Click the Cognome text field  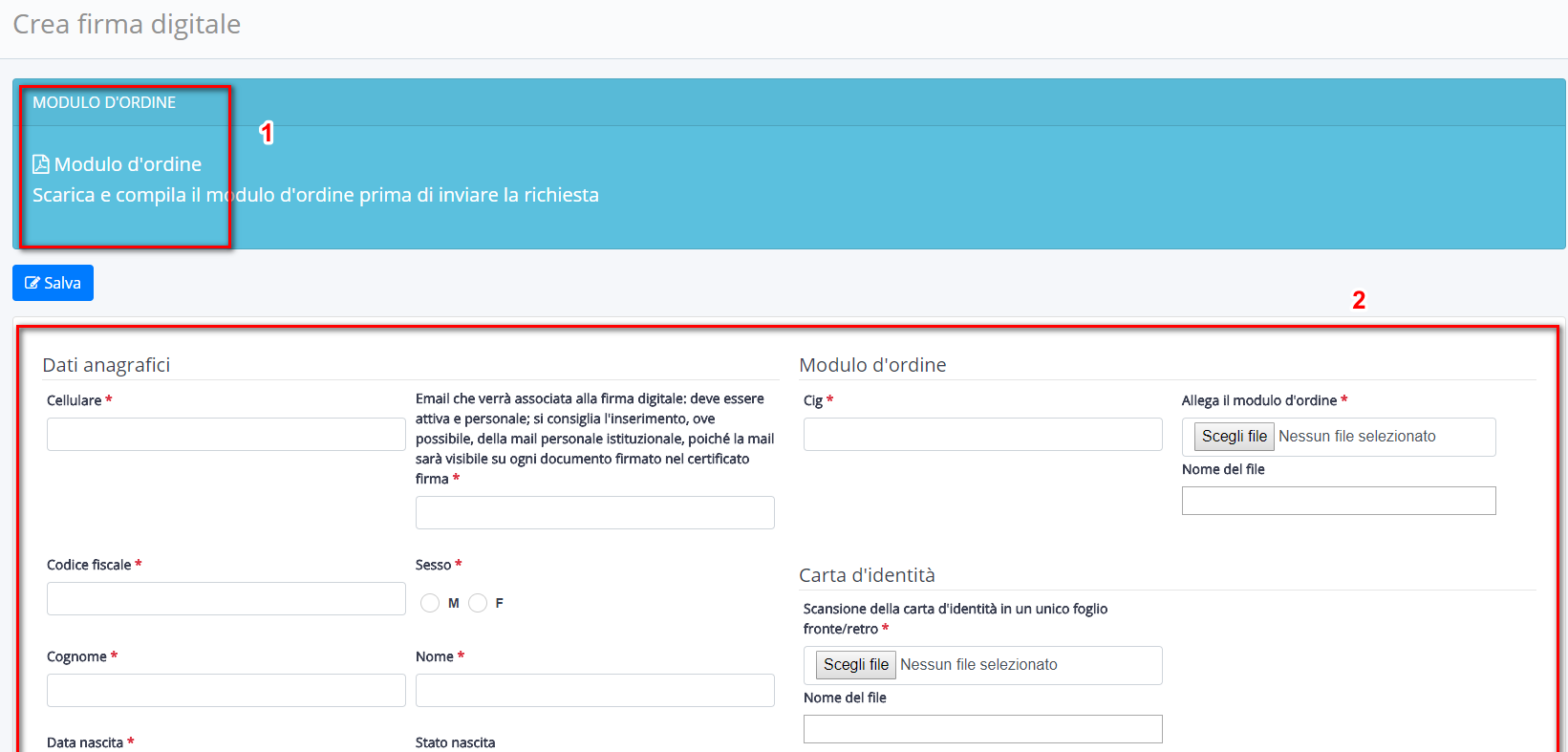coord(226,691)
